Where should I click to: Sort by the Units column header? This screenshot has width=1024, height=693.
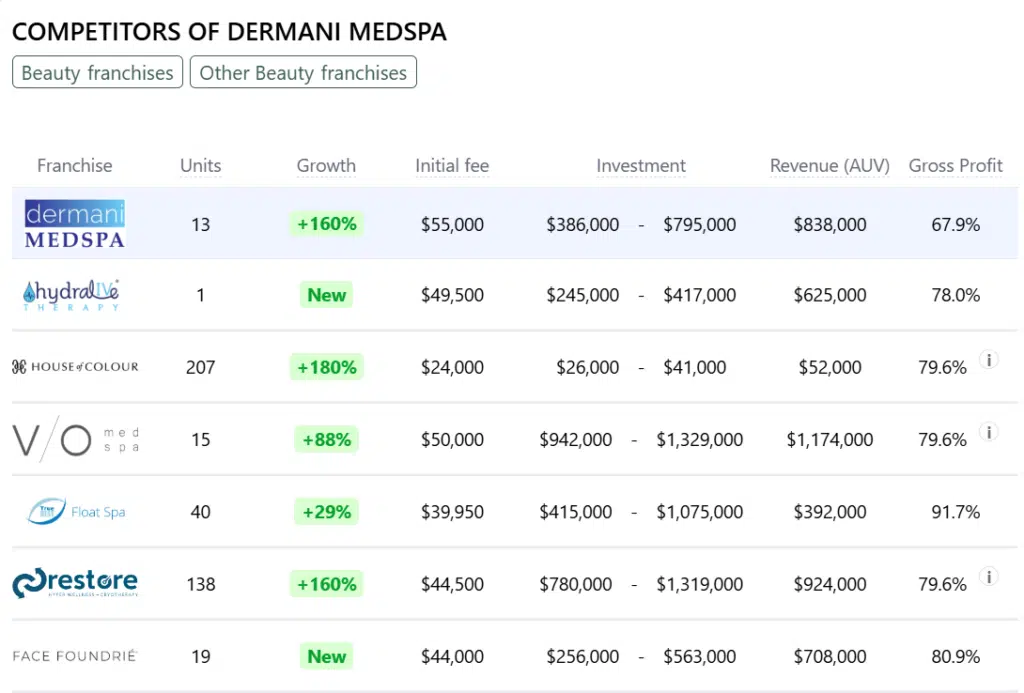tap(200, 166)
